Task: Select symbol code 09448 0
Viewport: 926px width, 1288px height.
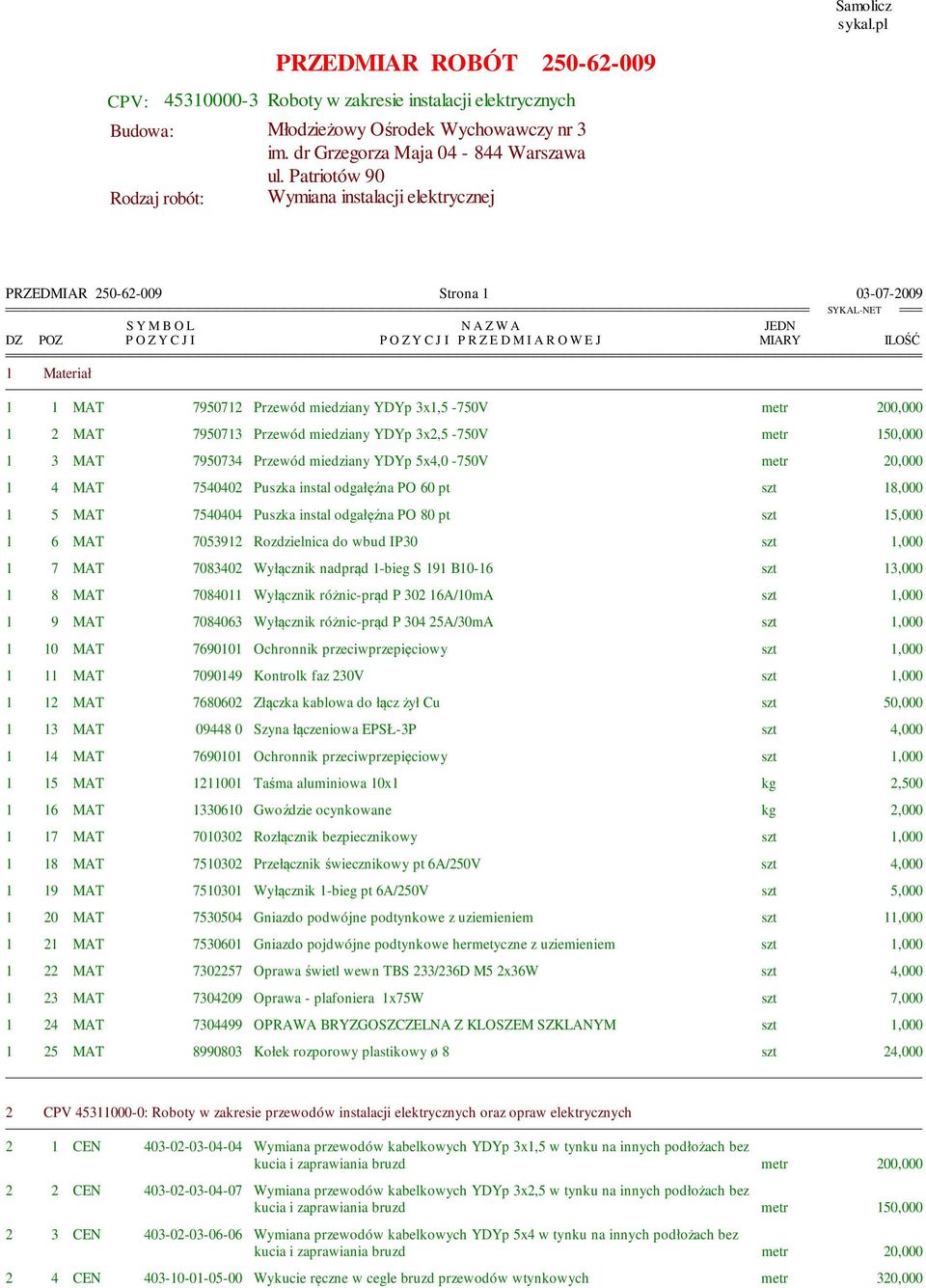Action: click(x=219, y=729)
